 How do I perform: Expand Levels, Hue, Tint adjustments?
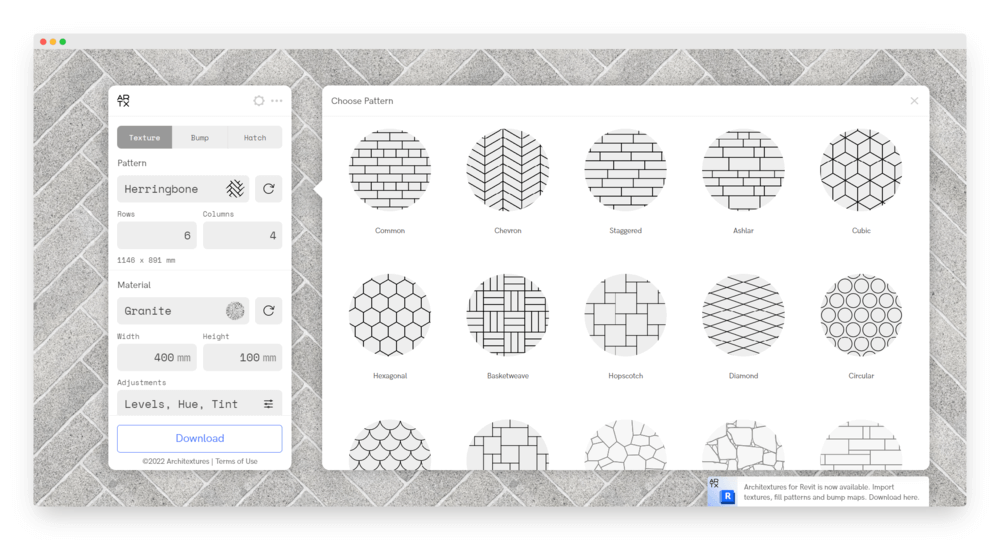pyautogui.click(x=199, y=404)
